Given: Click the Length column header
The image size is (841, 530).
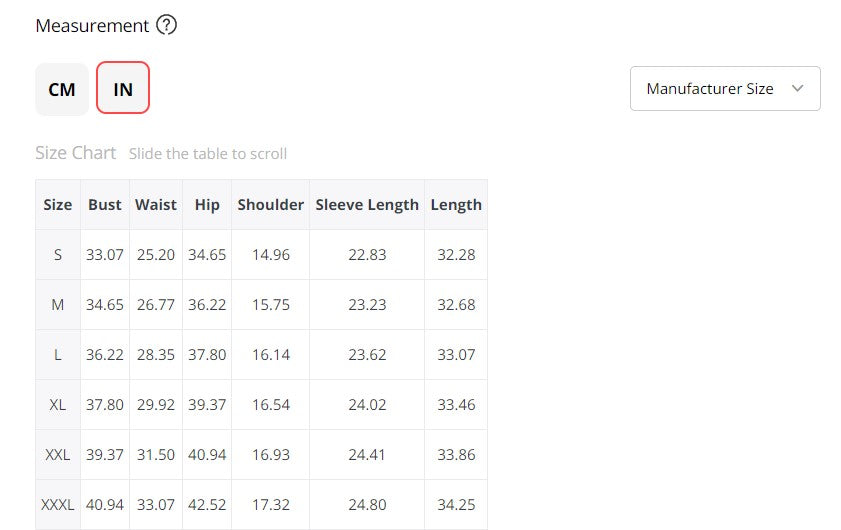Looking at the screenshot, I should (456, 204).
